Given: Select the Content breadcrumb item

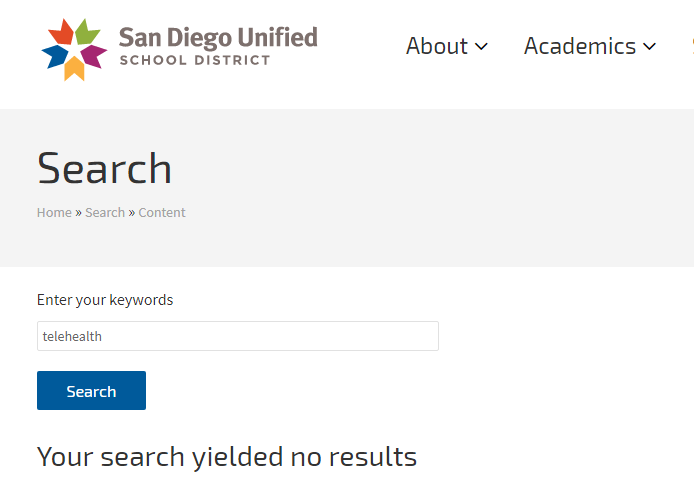Looking at the screenshot, I should 162,212.
